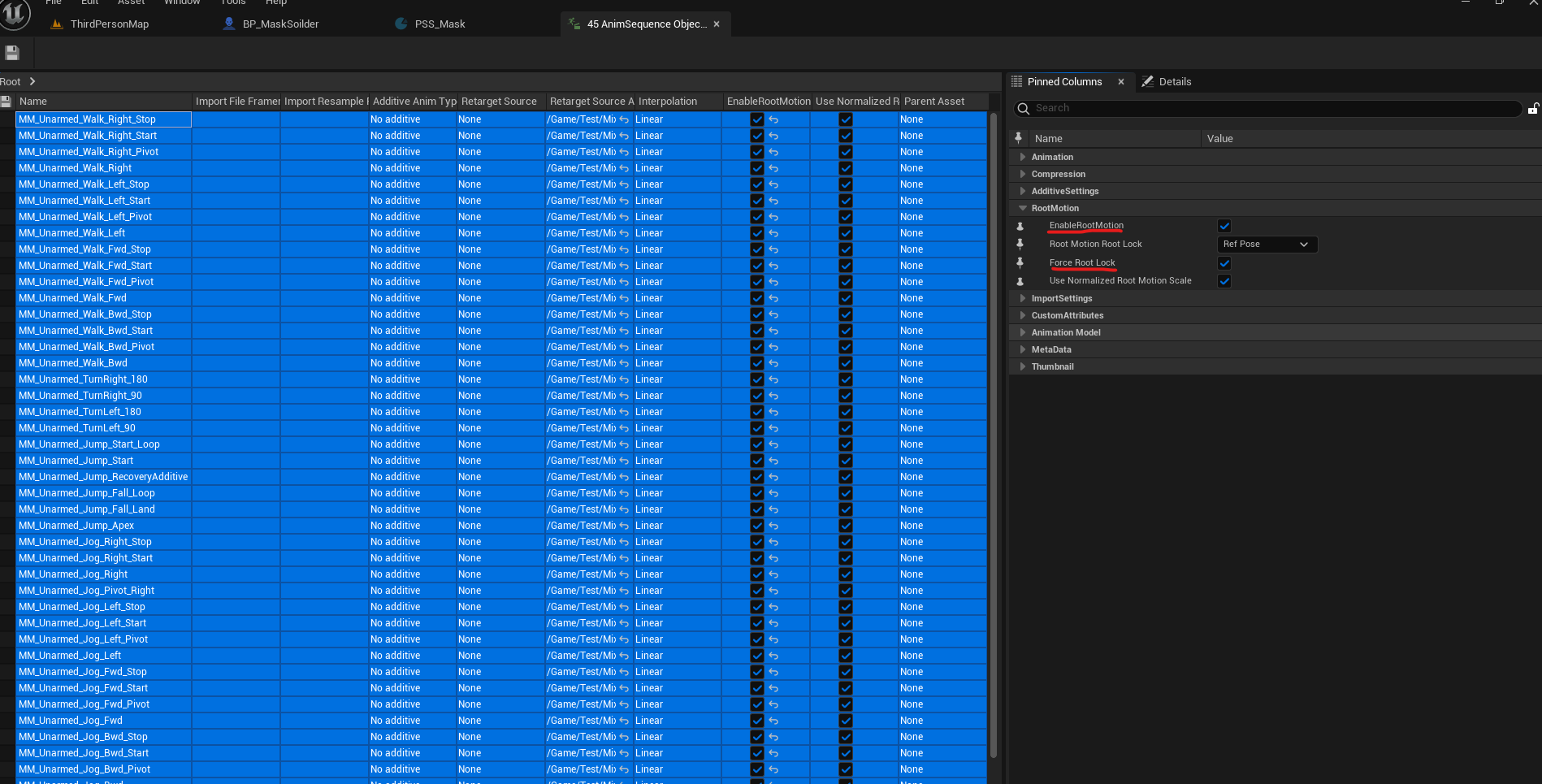Image resolution: width=1542 pixels, height=784 pixels.
Task: Toggle EnableRootMotion checkbox for MM_Unarmed_Jump_Start row
Action: [x=757, y=461]
